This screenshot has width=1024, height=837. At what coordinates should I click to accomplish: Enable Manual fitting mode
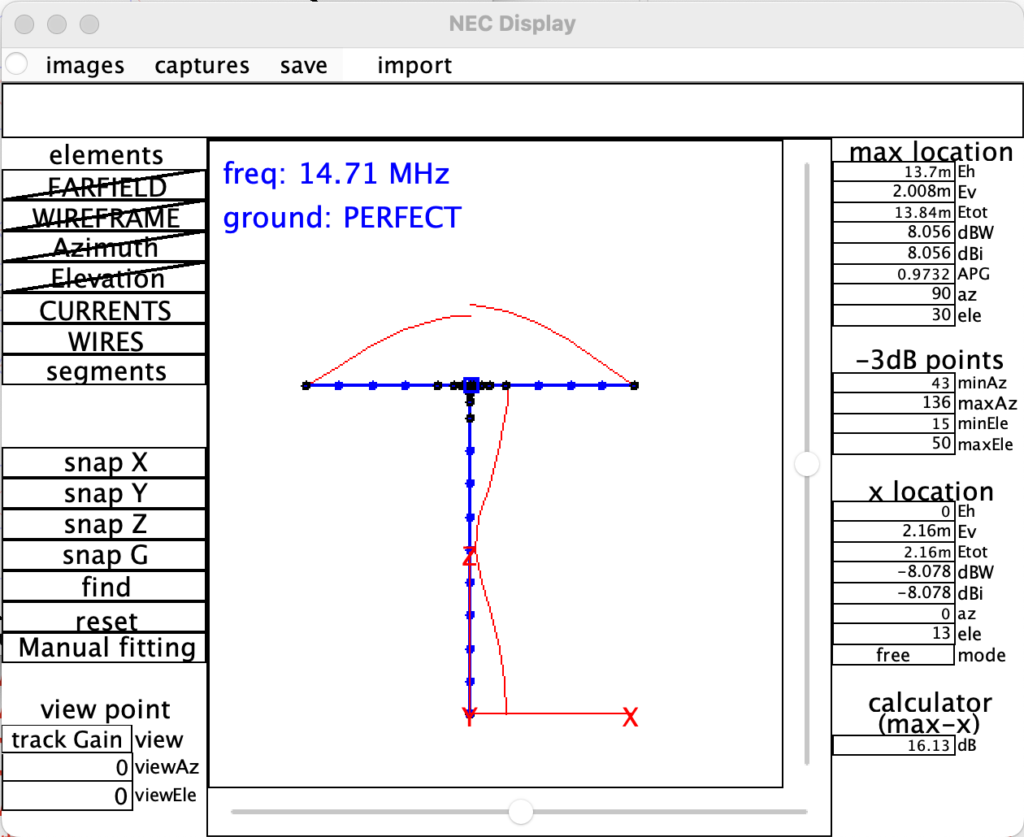tap(104, 647)
